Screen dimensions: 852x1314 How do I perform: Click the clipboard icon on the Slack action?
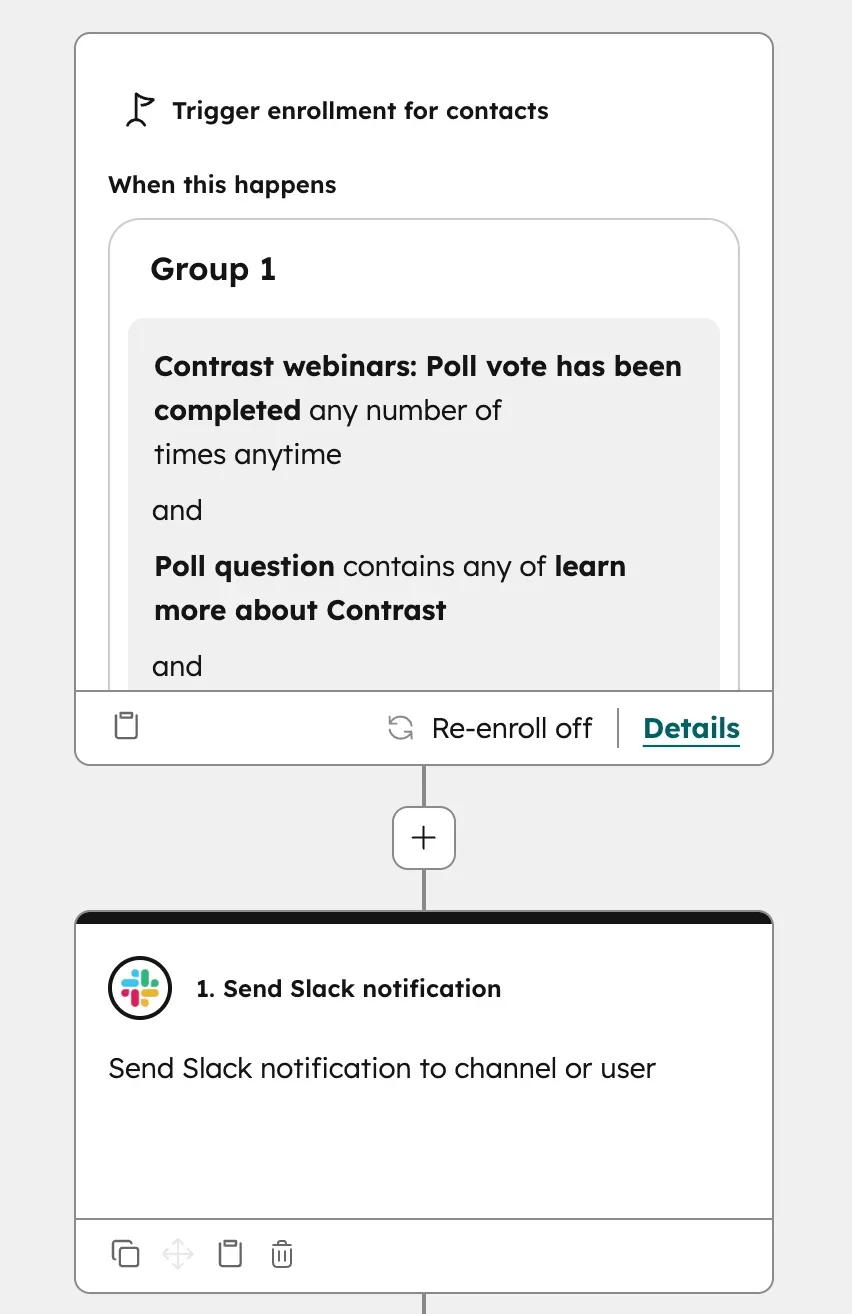click(x=229, y=1253)
